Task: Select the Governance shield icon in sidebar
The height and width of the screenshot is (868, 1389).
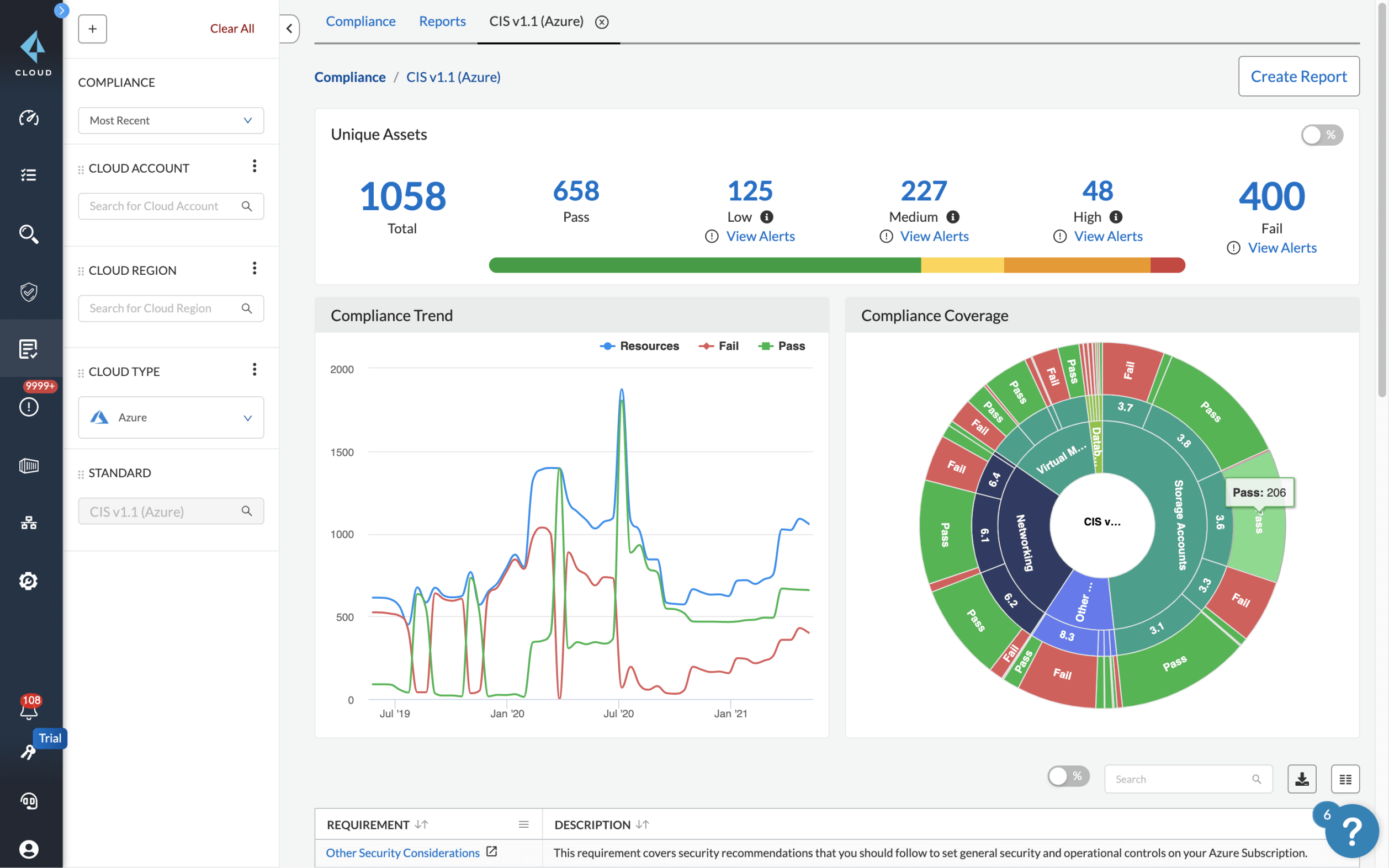Action: point(28,292)
